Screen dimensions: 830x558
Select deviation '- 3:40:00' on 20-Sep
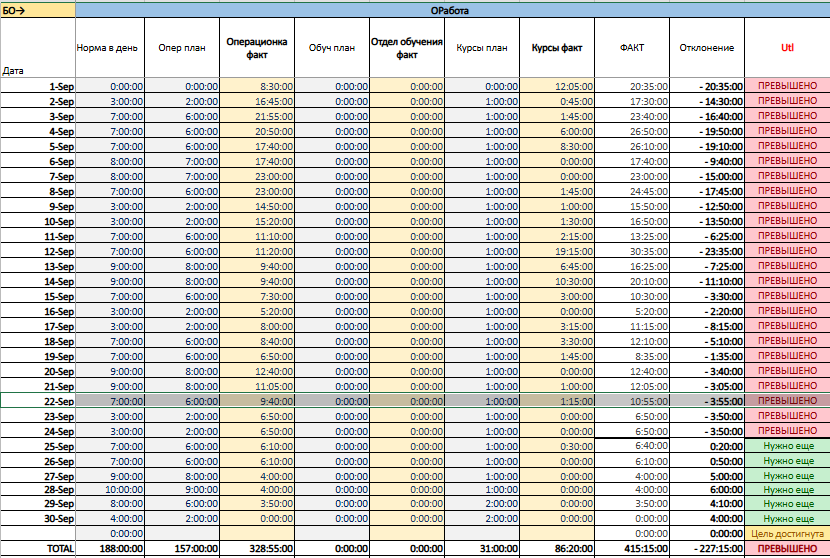(x=707, y=371)
